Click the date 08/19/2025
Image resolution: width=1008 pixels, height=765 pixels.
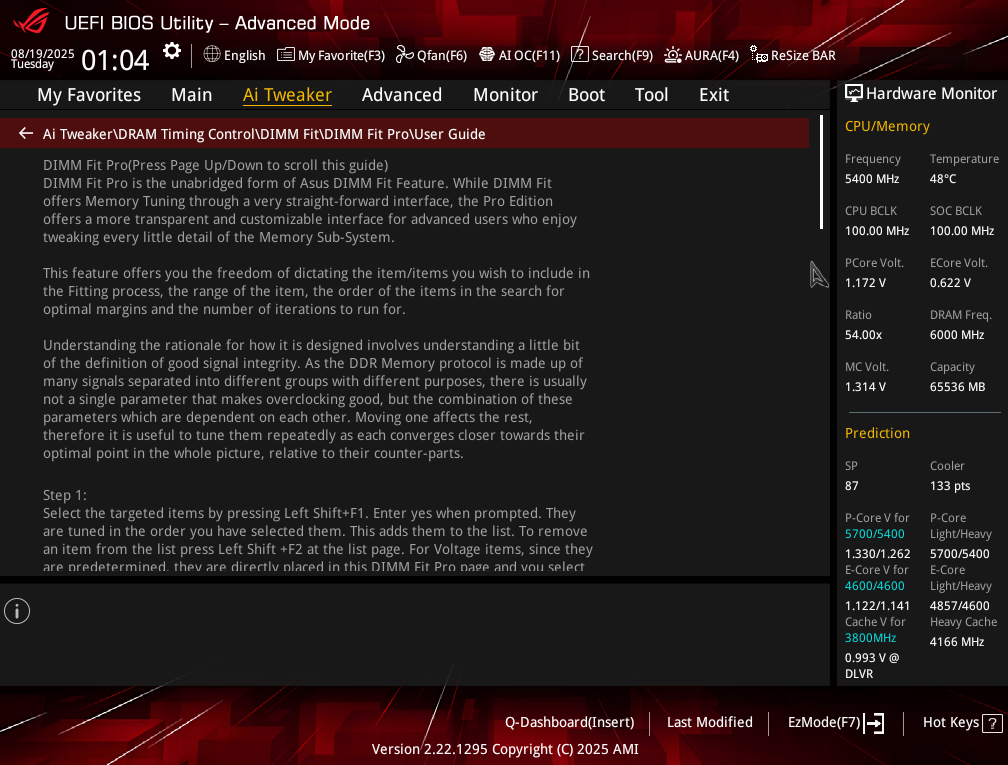(x=42, y=53)
